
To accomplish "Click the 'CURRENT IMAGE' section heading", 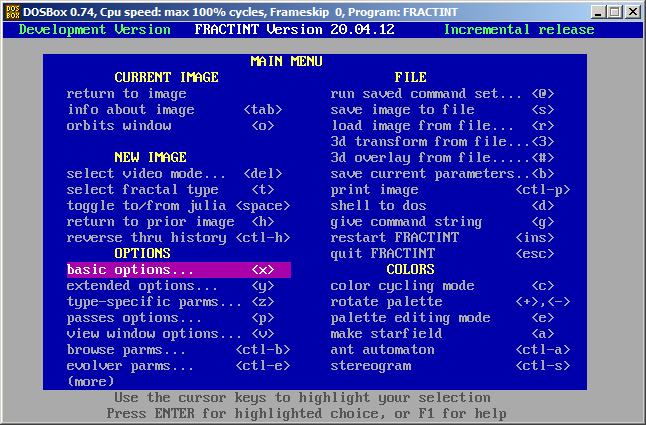I will [166, 77].
